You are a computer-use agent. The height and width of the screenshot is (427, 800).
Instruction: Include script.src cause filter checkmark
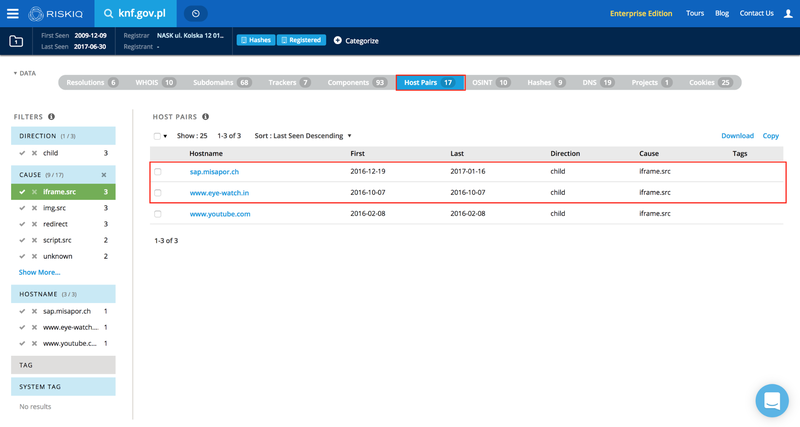pyautogui.click(x=22, y=240)
